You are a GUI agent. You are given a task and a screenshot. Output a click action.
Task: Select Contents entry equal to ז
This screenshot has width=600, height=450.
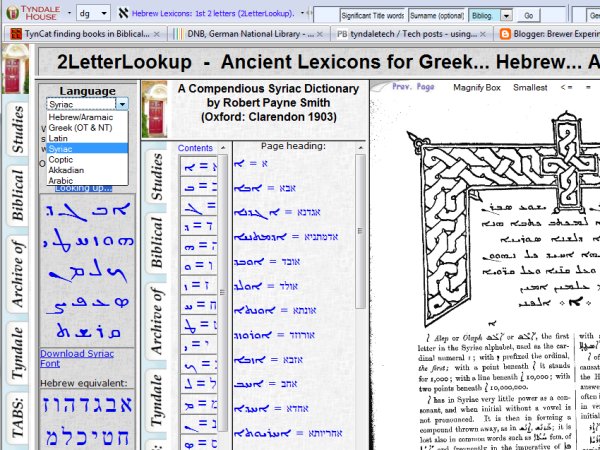199,285
